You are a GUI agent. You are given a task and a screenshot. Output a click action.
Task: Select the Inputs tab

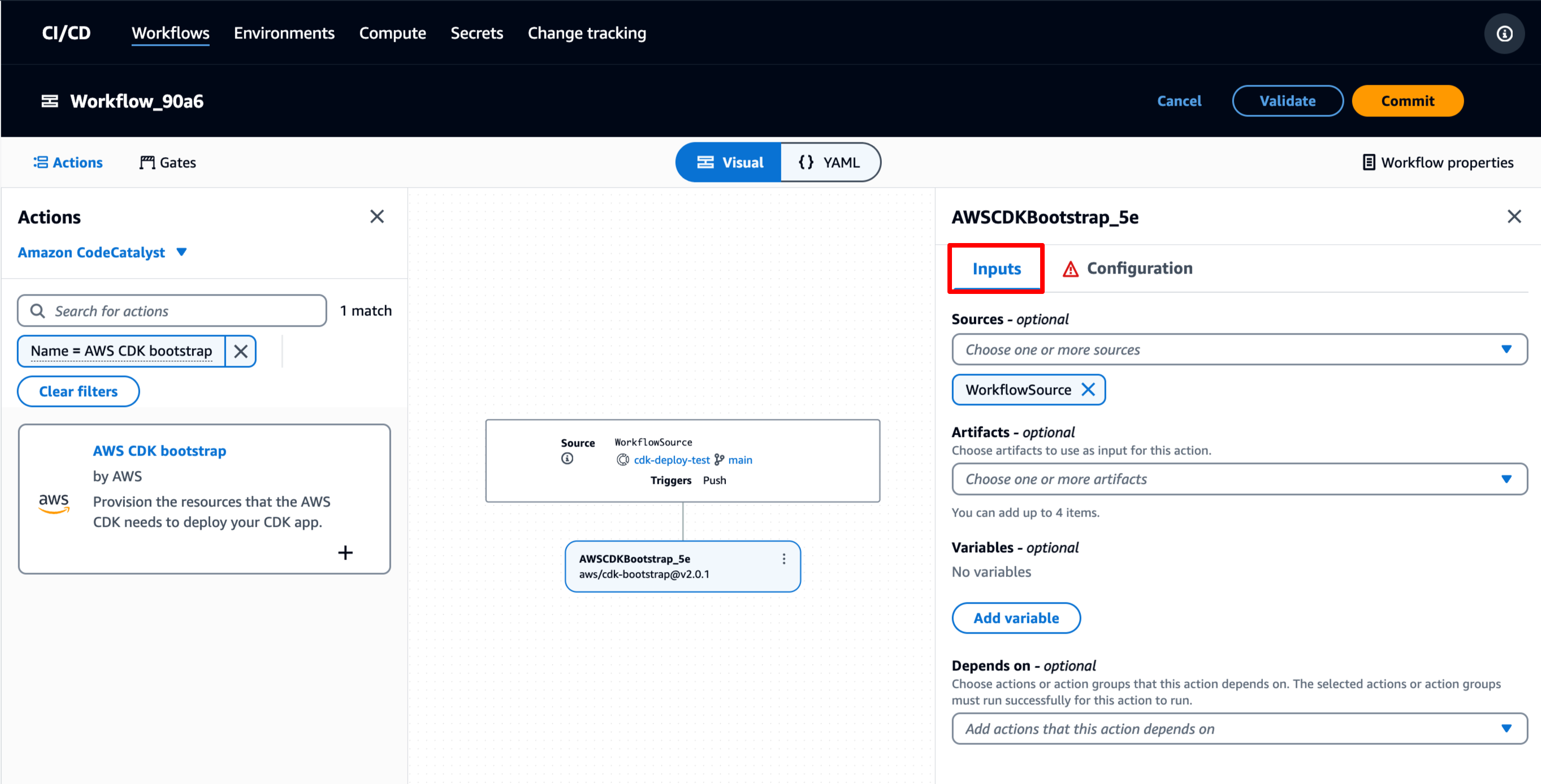pos(996,269)
